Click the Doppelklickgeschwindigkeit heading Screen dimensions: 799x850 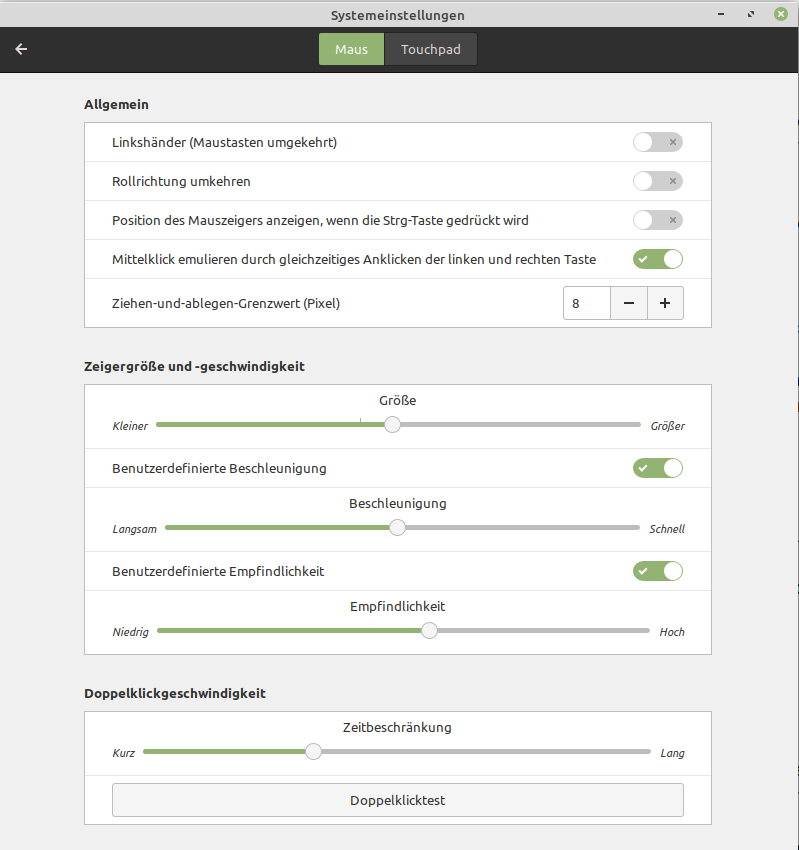click(x=175, y=693)
